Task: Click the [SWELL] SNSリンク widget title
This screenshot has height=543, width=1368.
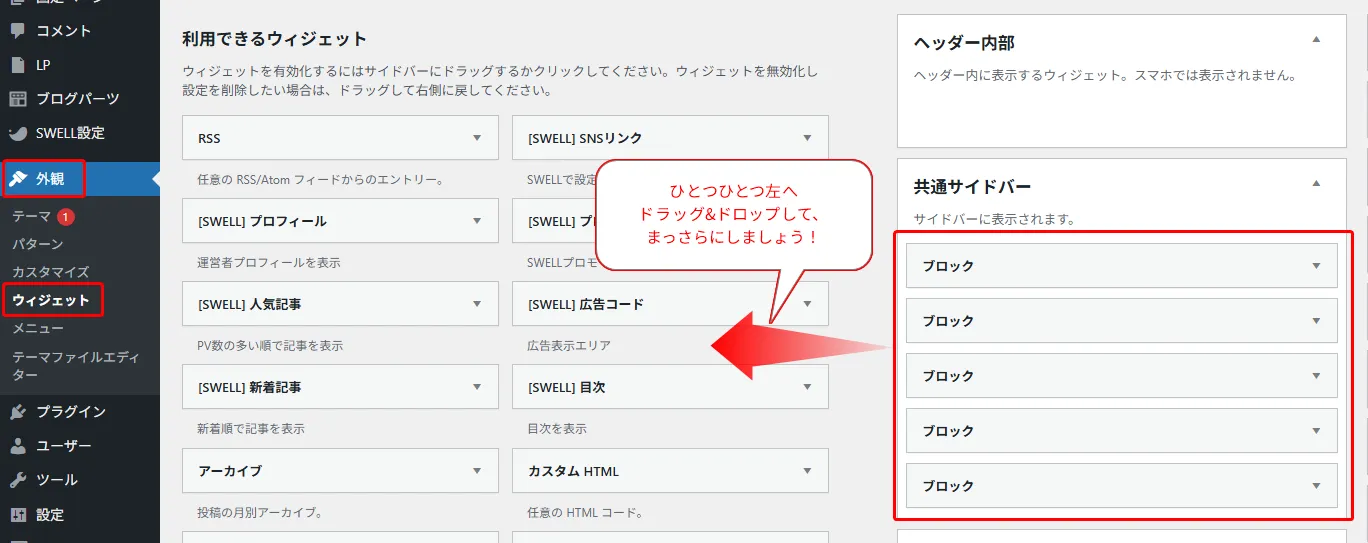Action: (585, 138)
